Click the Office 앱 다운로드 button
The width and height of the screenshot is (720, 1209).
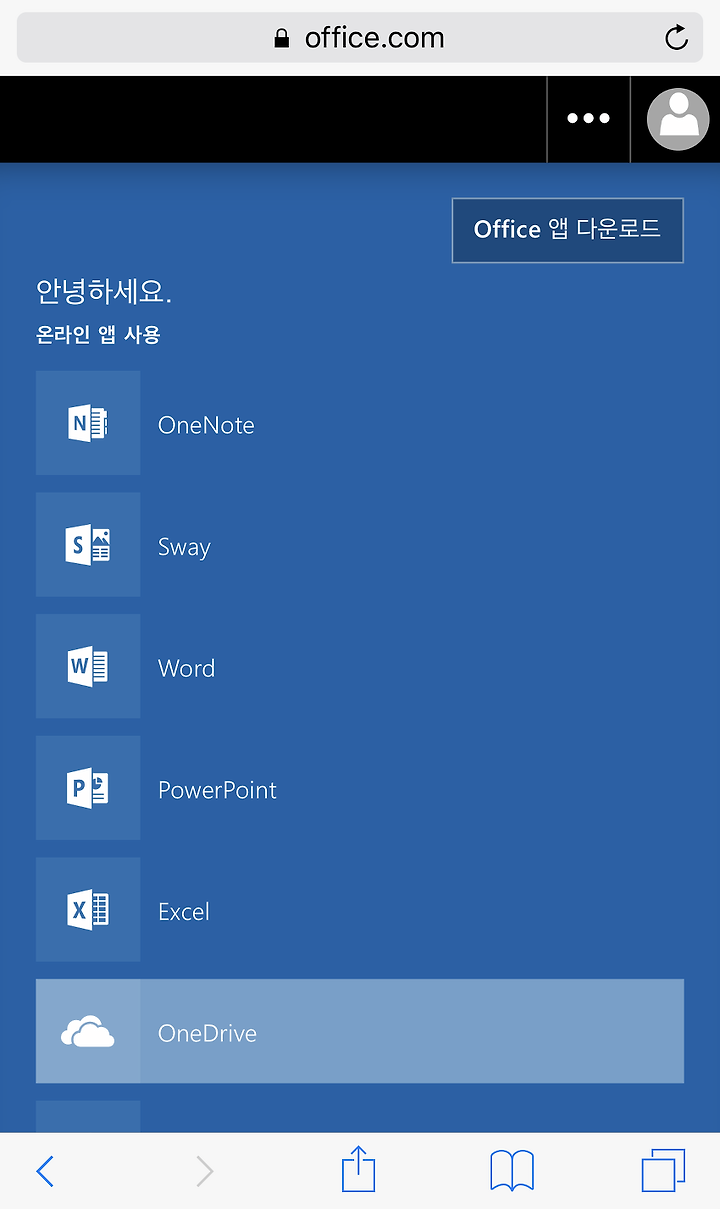[567, 230]
